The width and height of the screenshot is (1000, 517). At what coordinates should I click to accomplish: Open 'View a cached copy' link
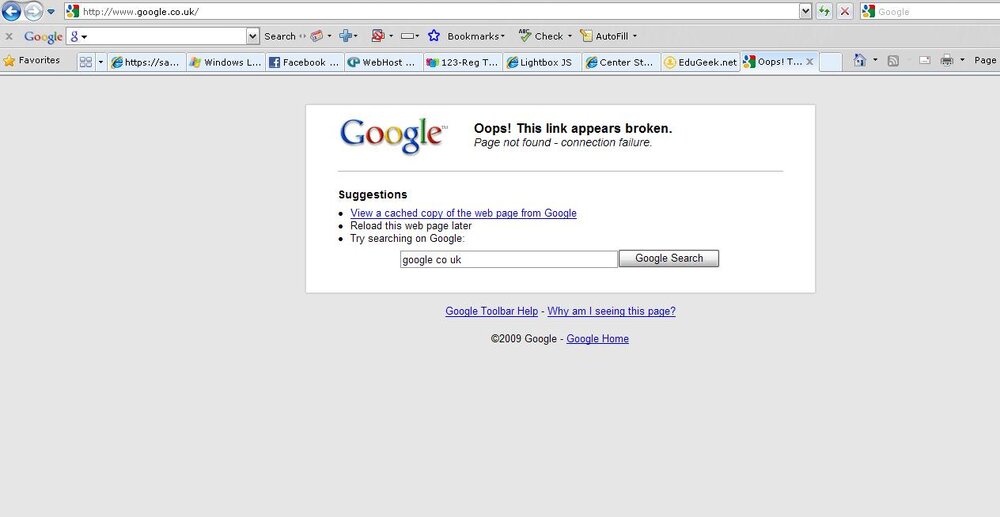click(464, 213)
